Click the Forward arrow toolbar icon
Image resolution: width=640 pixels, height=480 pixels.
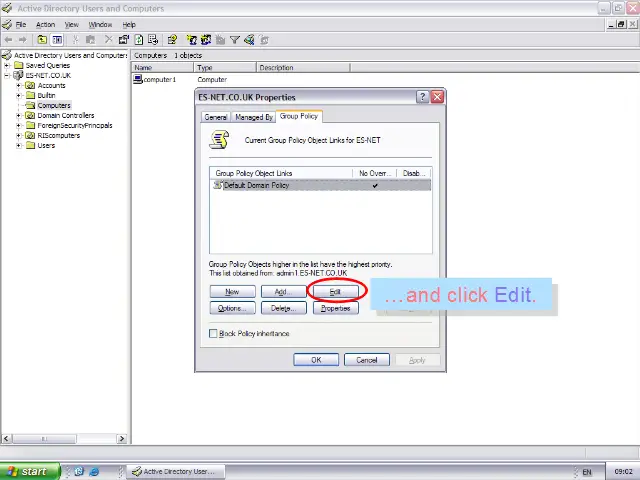click(23, 40)
